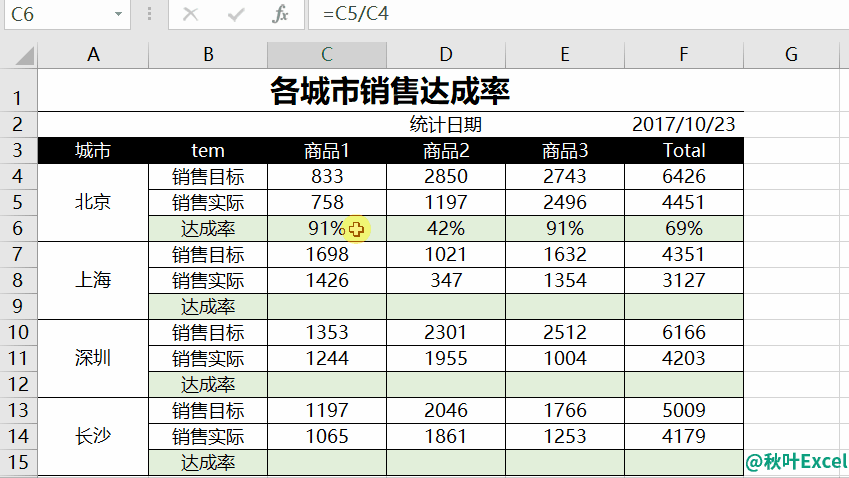Viewport: 849px width, 478px height.
Task: Click empty 达成率 cell F12 for 深圳
Action: (684, 384)
